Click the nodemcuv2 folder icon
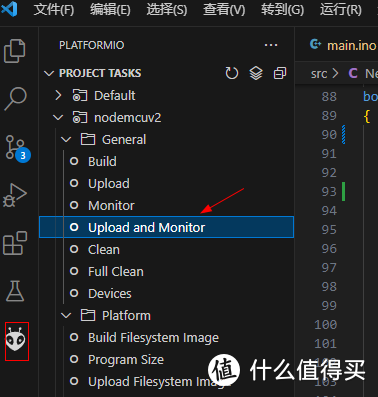The height and width of the screenshot is (397, 378). point(80,117)
